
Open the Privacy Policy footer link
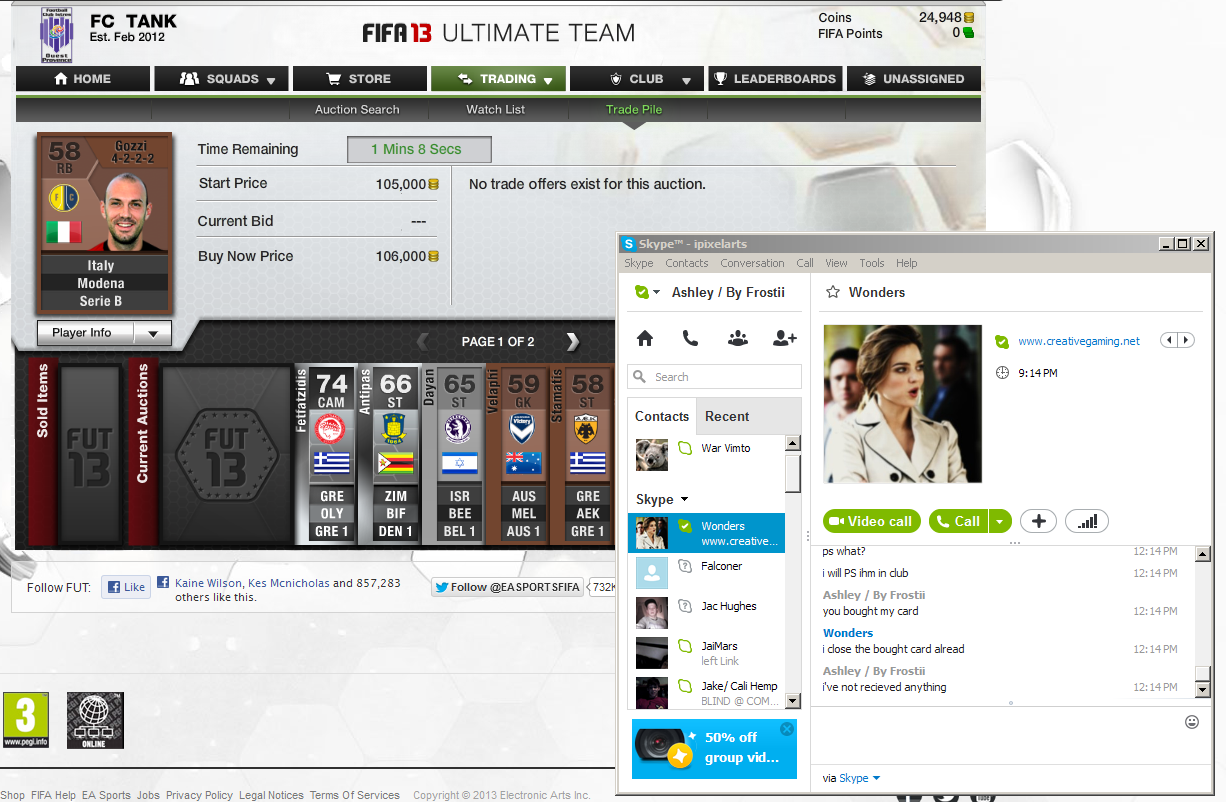tap(199, 795)
